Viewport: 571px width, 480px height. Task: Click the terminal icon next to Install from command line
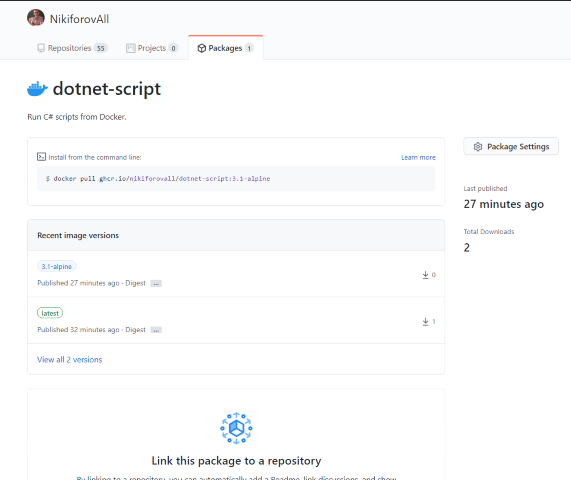tap(41, 157)
